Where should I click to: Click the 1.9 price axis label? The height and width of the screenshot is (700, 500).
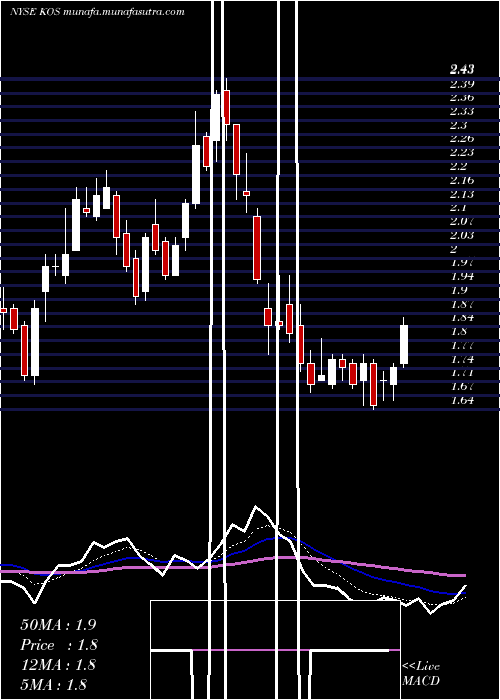[458, 290]
